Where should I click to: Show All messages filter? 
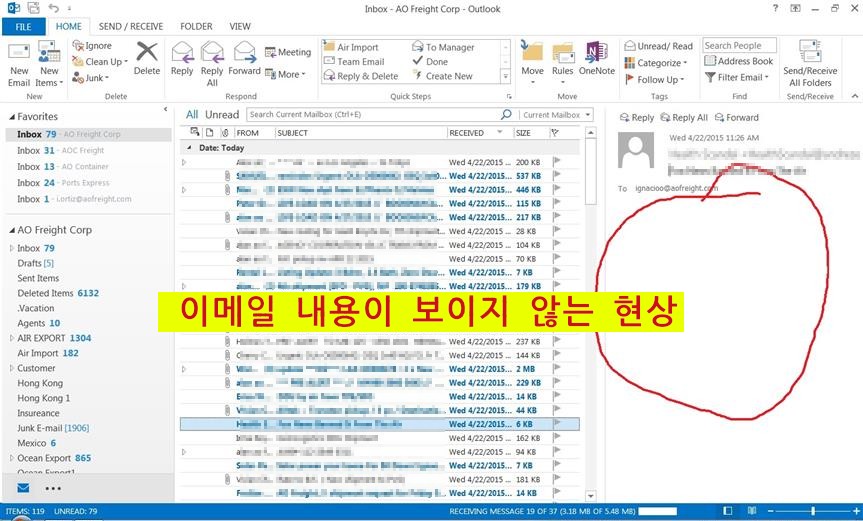192,114
